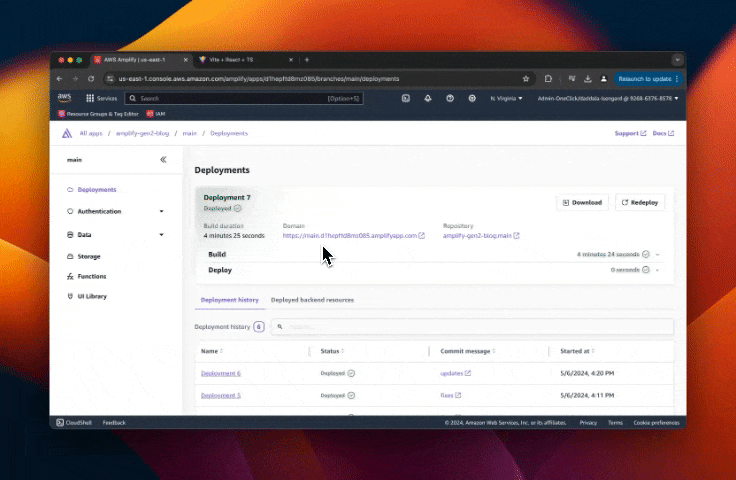This screenshot has height=480, width=736.
Task: Expand the Deploy step details
Action: click(657, 270)
